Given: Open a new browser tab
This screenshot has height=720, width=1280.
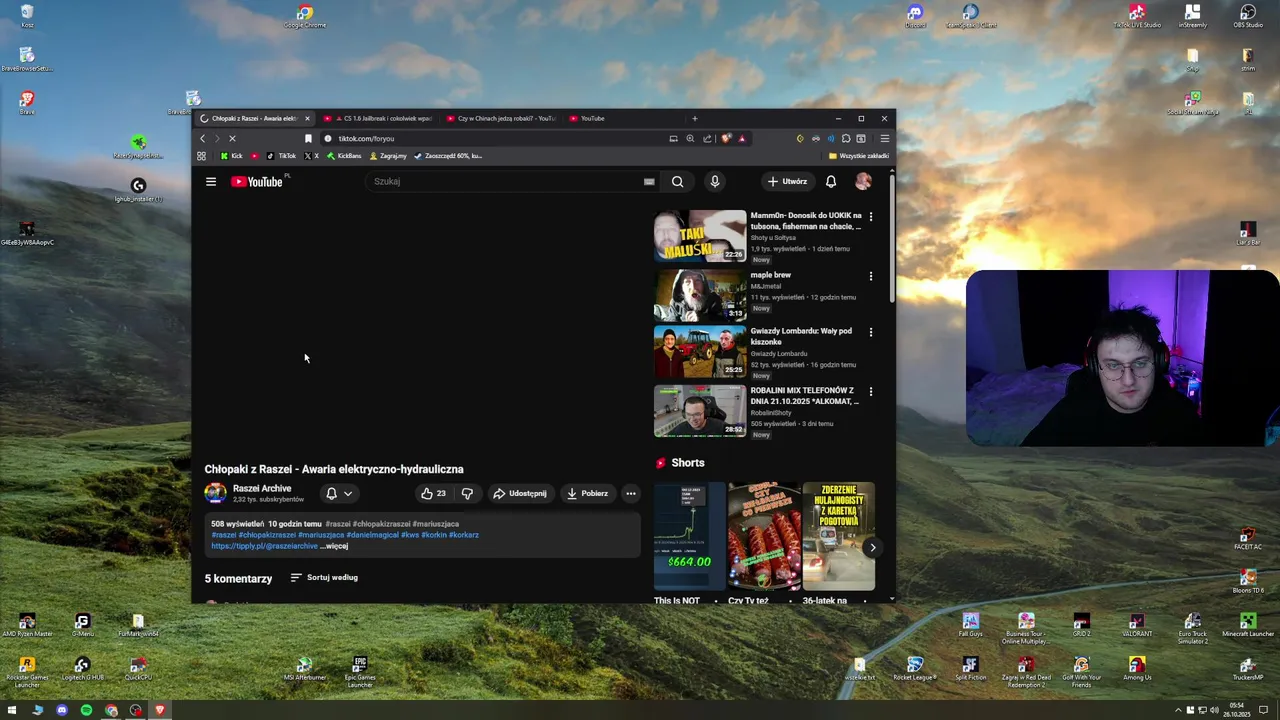Looking at the screenshot, I should 695,118.
